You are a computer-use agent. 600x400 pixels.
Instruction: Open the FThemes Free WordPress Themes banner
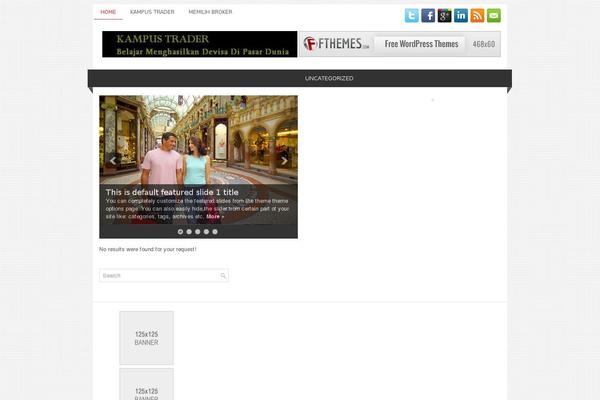click(400, 44)
